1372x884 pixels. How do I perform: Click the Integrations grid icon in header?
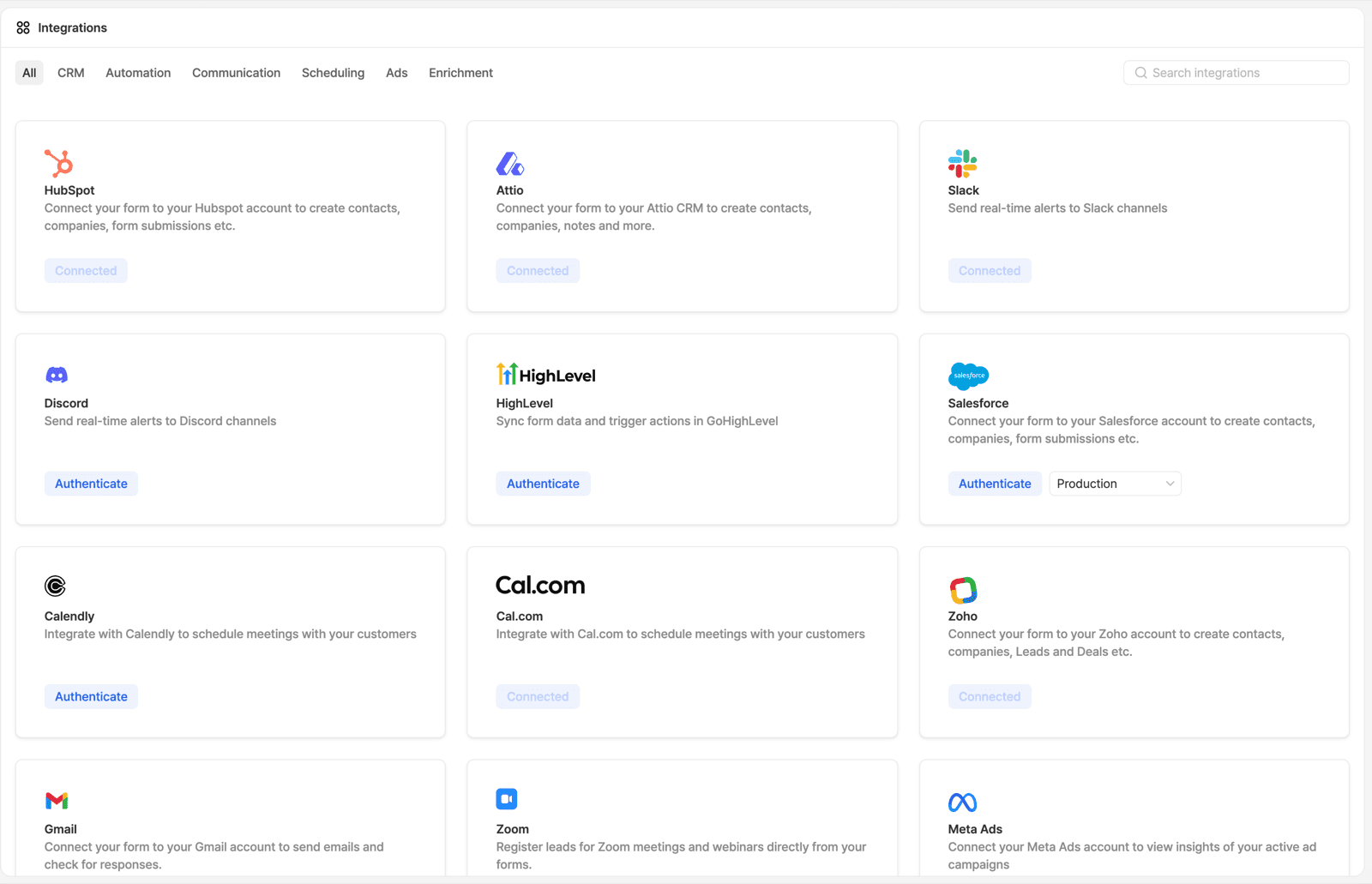[23, 28]
